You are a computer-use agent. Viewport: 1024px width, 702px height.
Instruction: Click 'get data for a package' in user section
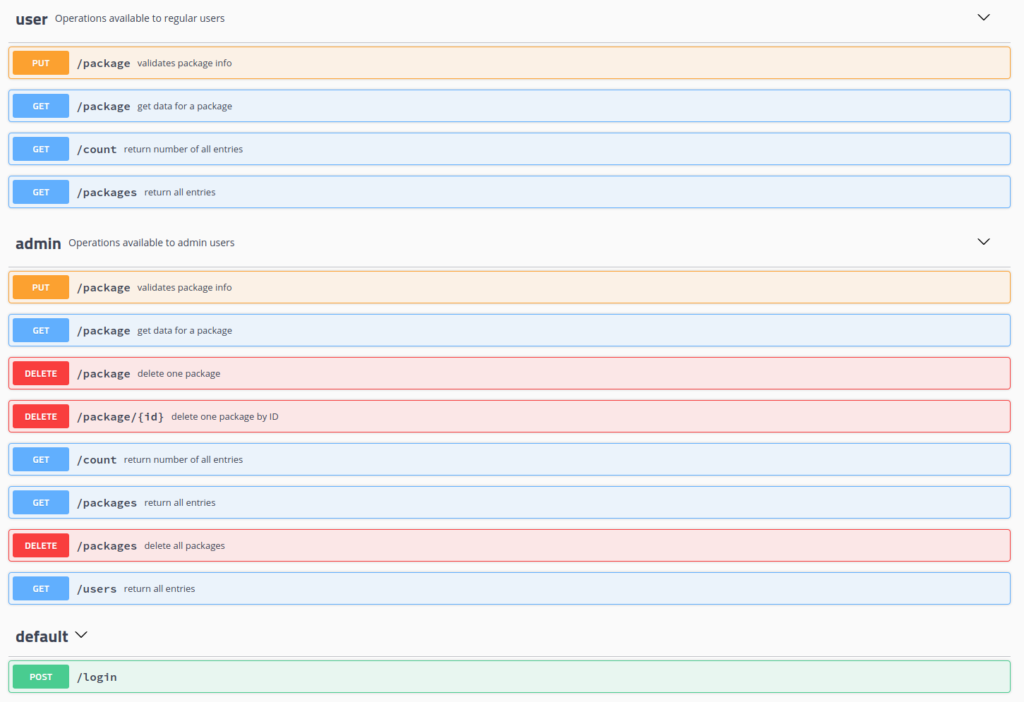[185, 106]
